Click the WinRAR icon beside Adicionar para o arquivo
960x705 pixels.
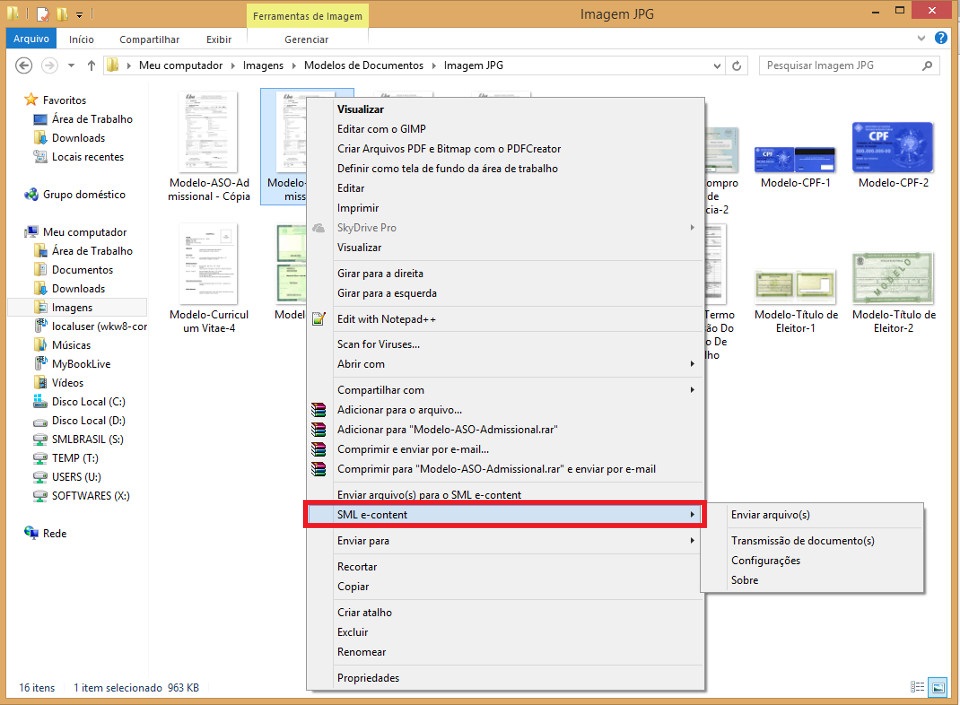tap(319, 409)
